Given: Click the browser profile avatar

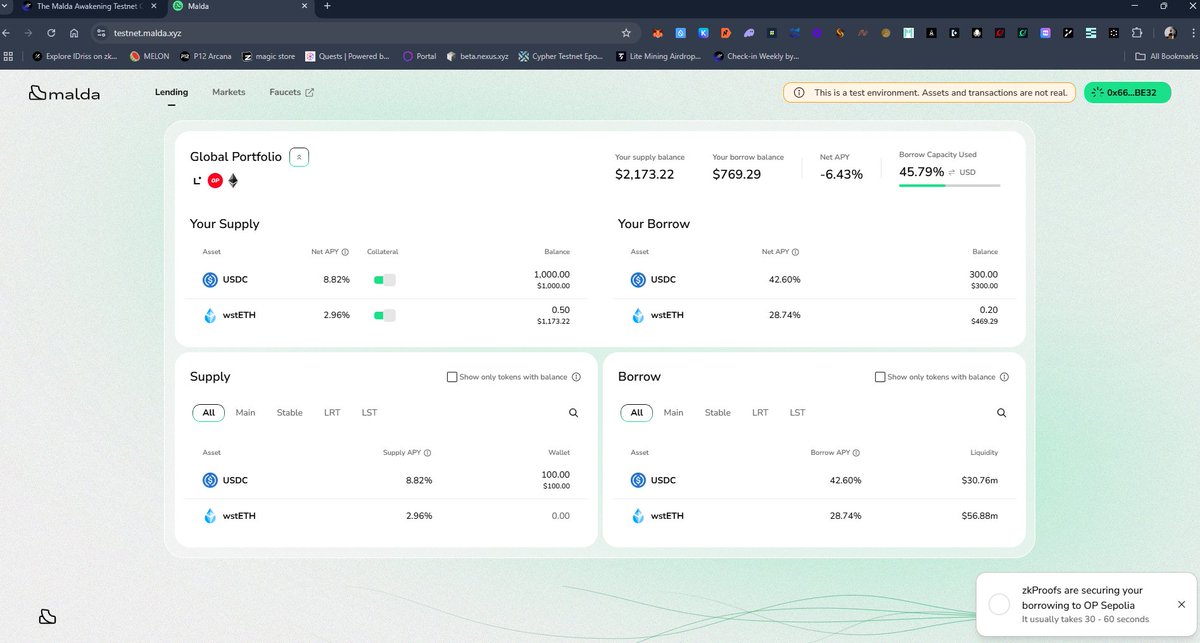Looking at the screenshot, I should click(x=1170, y=32).
